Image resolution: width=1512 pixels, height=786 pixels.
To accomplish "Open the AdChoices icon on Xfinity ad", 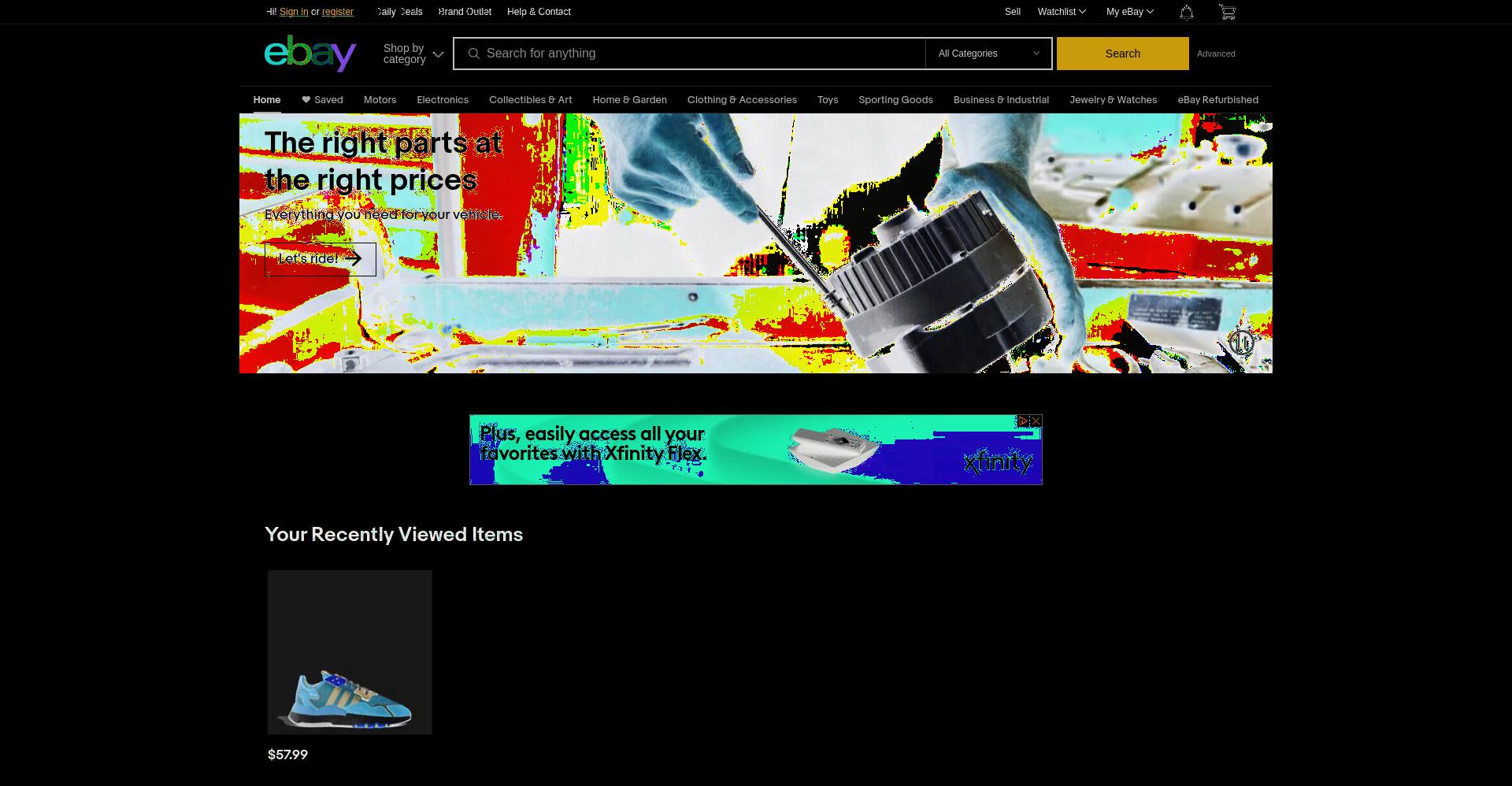I will [1023, 421].
